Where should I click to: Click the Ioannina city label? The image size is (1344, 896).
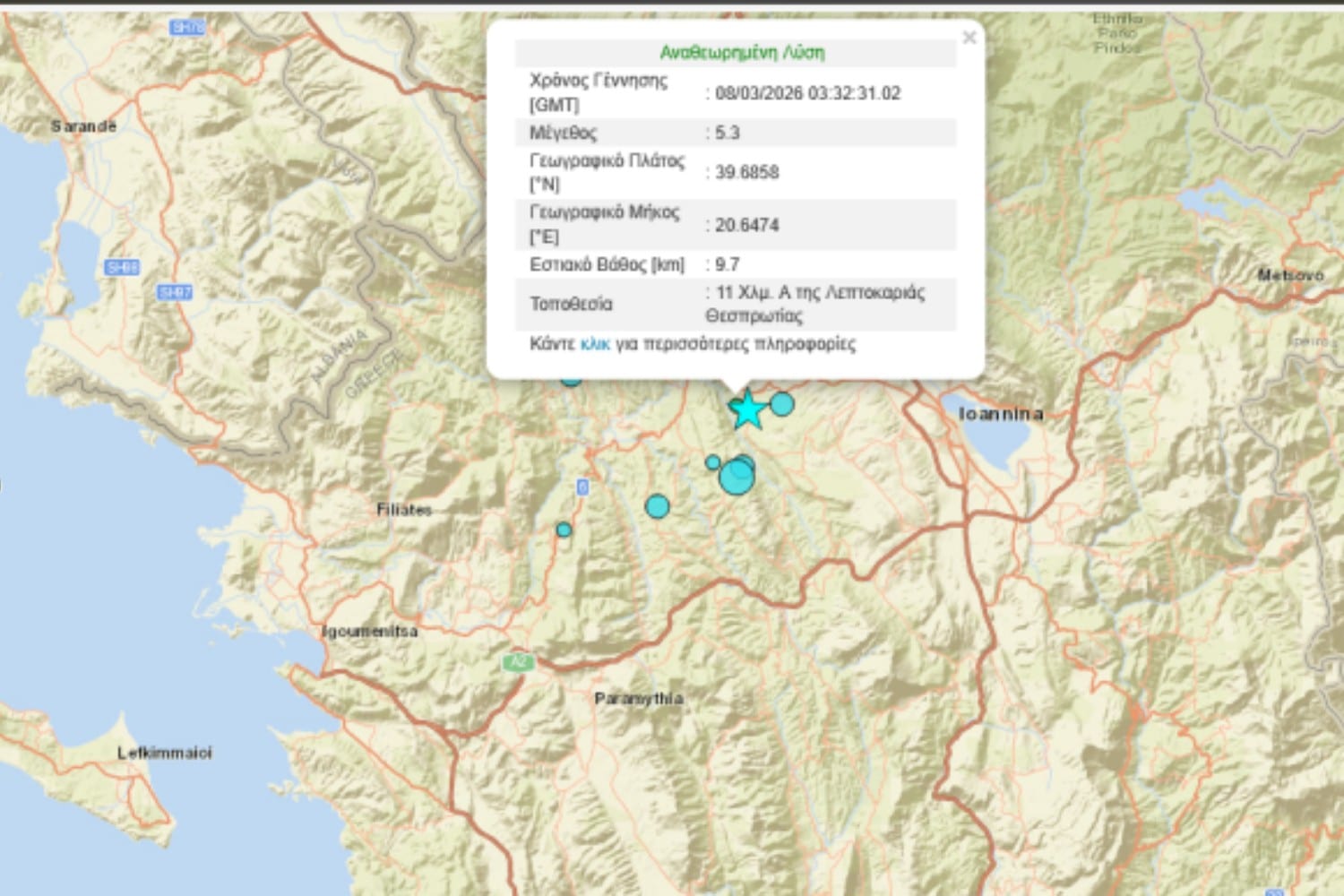tap(1001, 414)
